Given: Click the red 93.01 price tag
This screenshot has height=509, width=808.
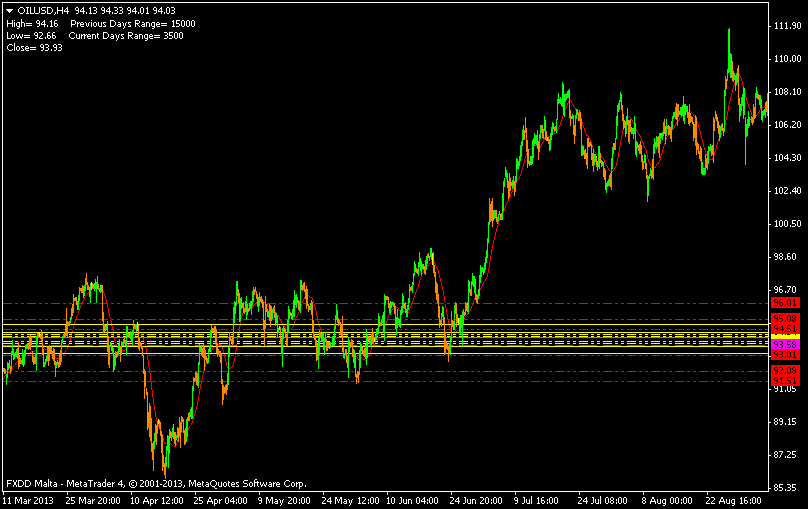Looking at the screenshot, I should pyautogui.click(x=784, y=354).
